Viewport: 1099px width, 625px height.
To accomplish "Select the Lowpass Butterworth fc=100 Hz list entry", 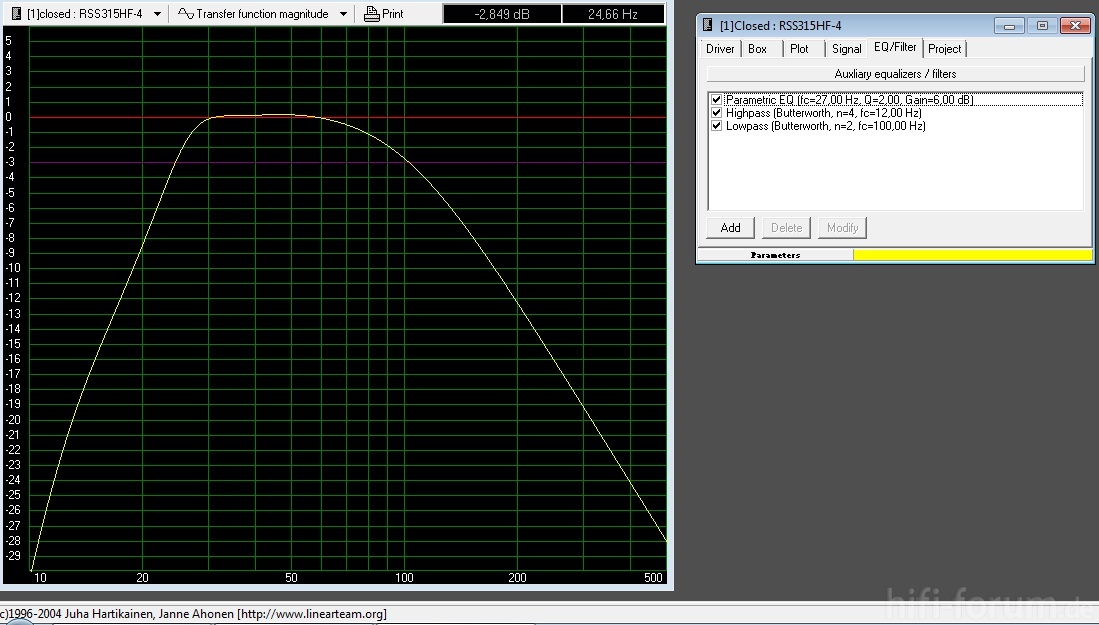I will (x=825, y=126).
